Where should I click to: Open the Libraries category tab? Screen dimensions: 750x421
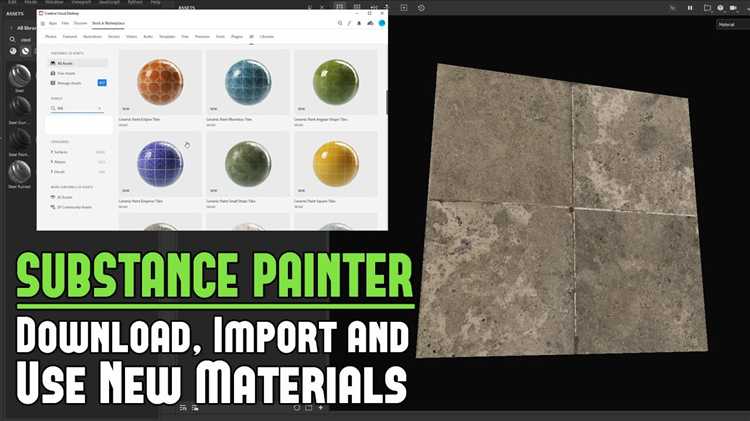(266, 36)
